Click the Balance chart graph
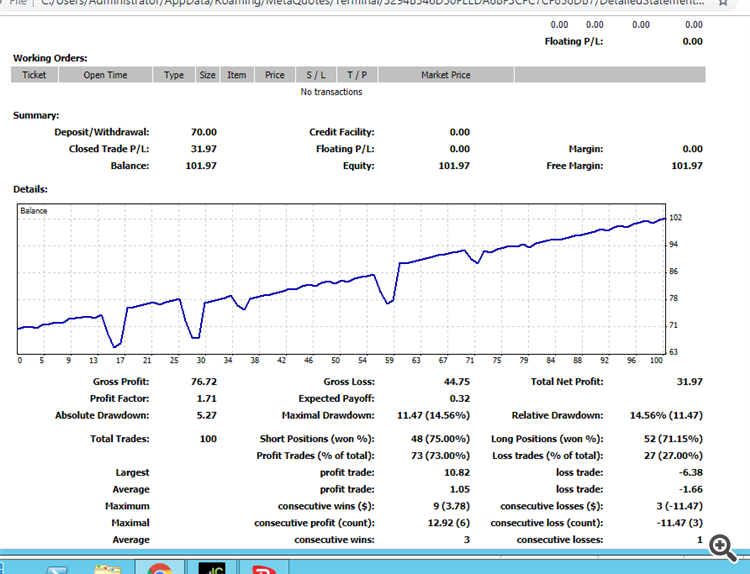This screenshot has height=574, width=750. click(342, 279)
